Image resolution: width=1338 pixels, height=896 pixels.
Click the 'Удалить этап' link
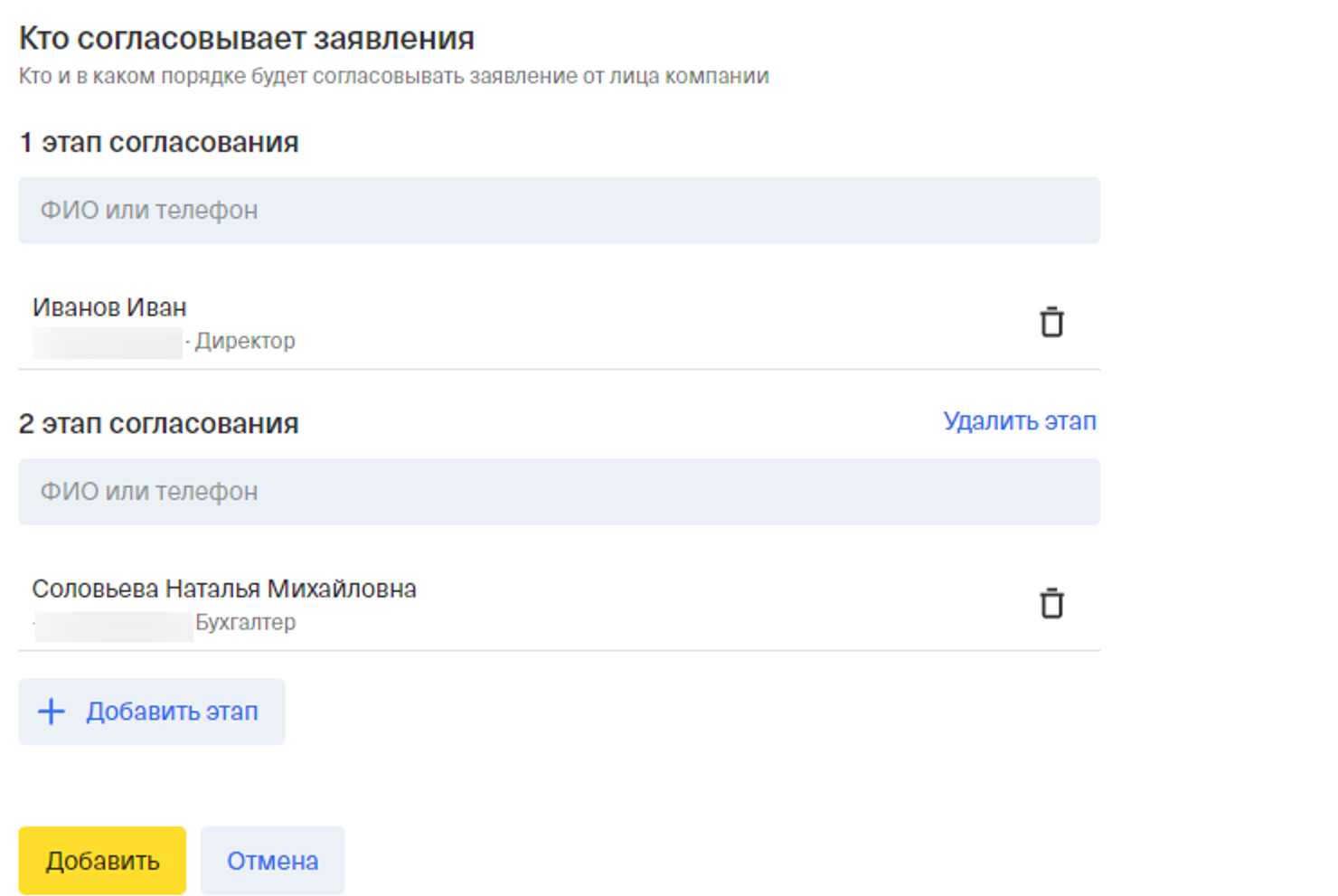pos(1019,421)
